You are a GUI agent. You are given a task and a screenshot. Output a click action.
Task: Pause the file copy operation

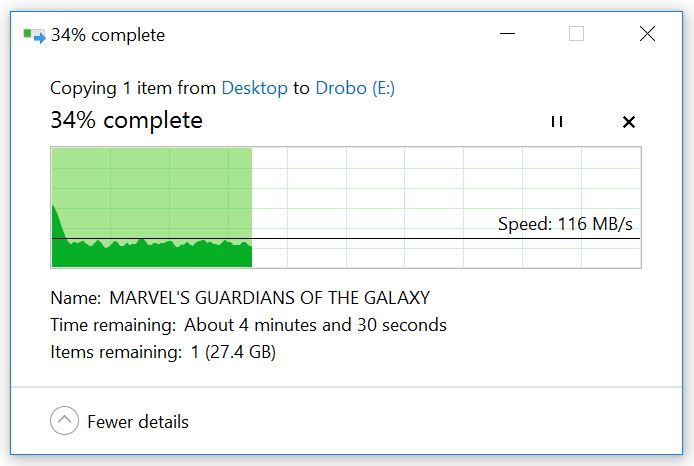point(557,122)
